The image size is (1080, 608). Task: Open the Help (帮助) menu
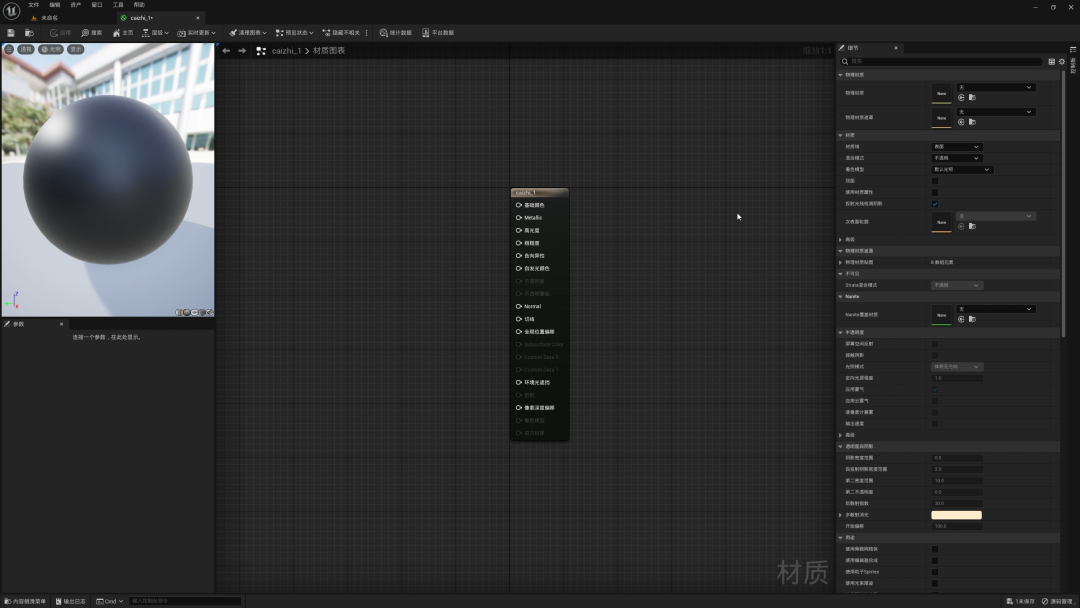tap(139, 5)
